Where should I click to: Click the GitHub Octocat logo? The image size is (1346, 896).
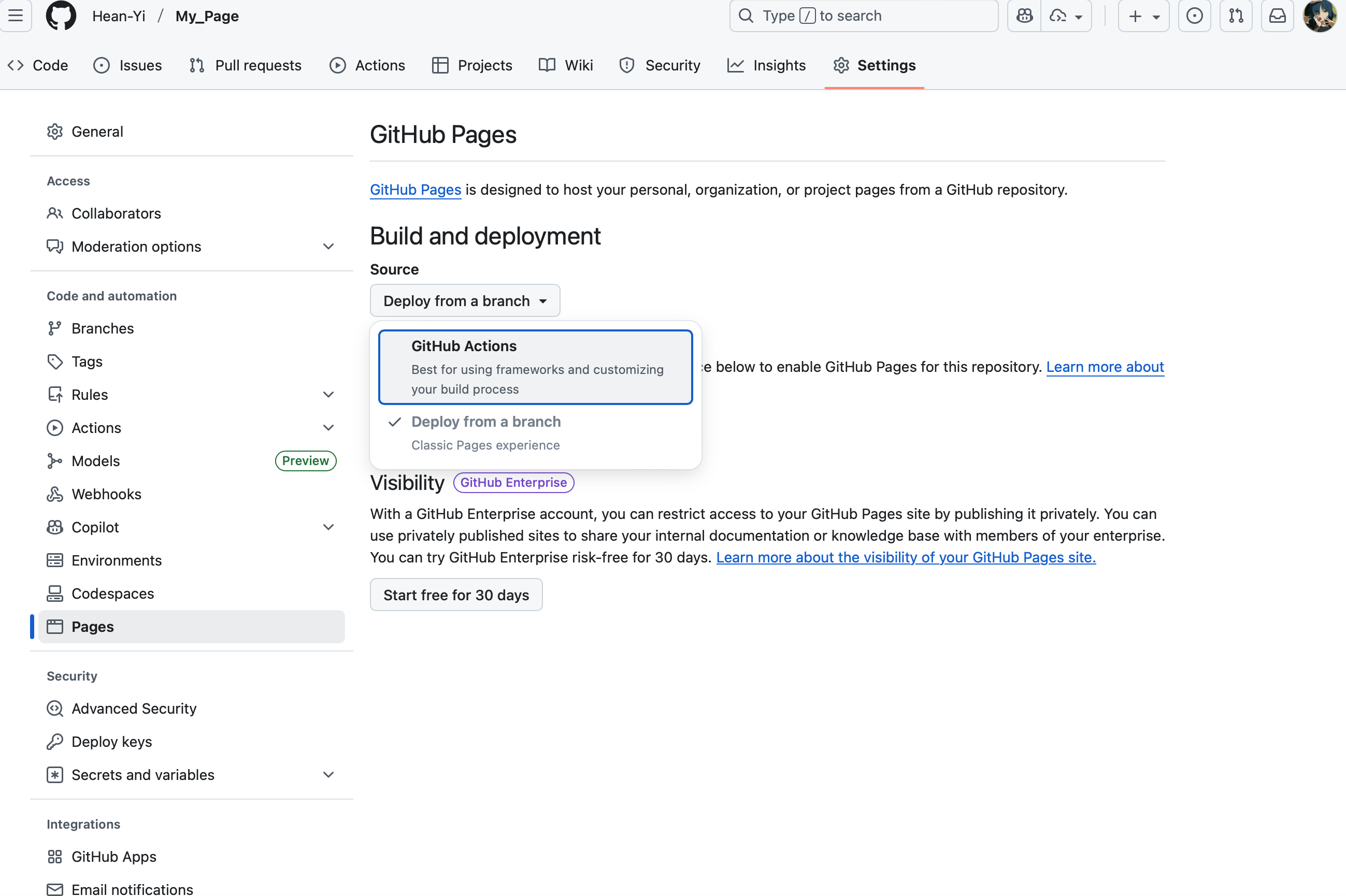pyautogui.click(x=61, y=16)
